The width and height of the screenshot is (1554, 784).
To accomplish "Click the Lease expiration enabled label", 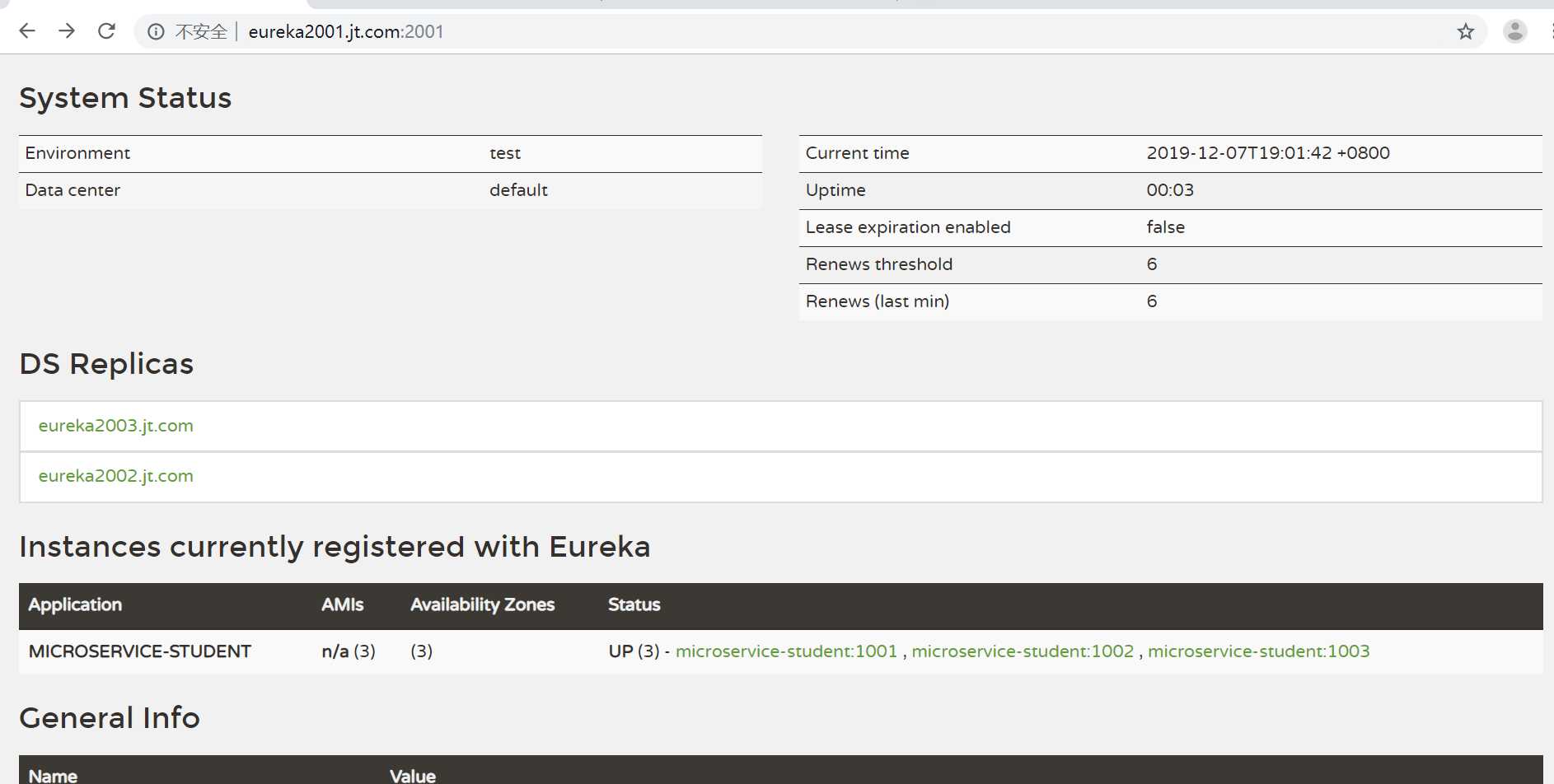I will (908, 227).
